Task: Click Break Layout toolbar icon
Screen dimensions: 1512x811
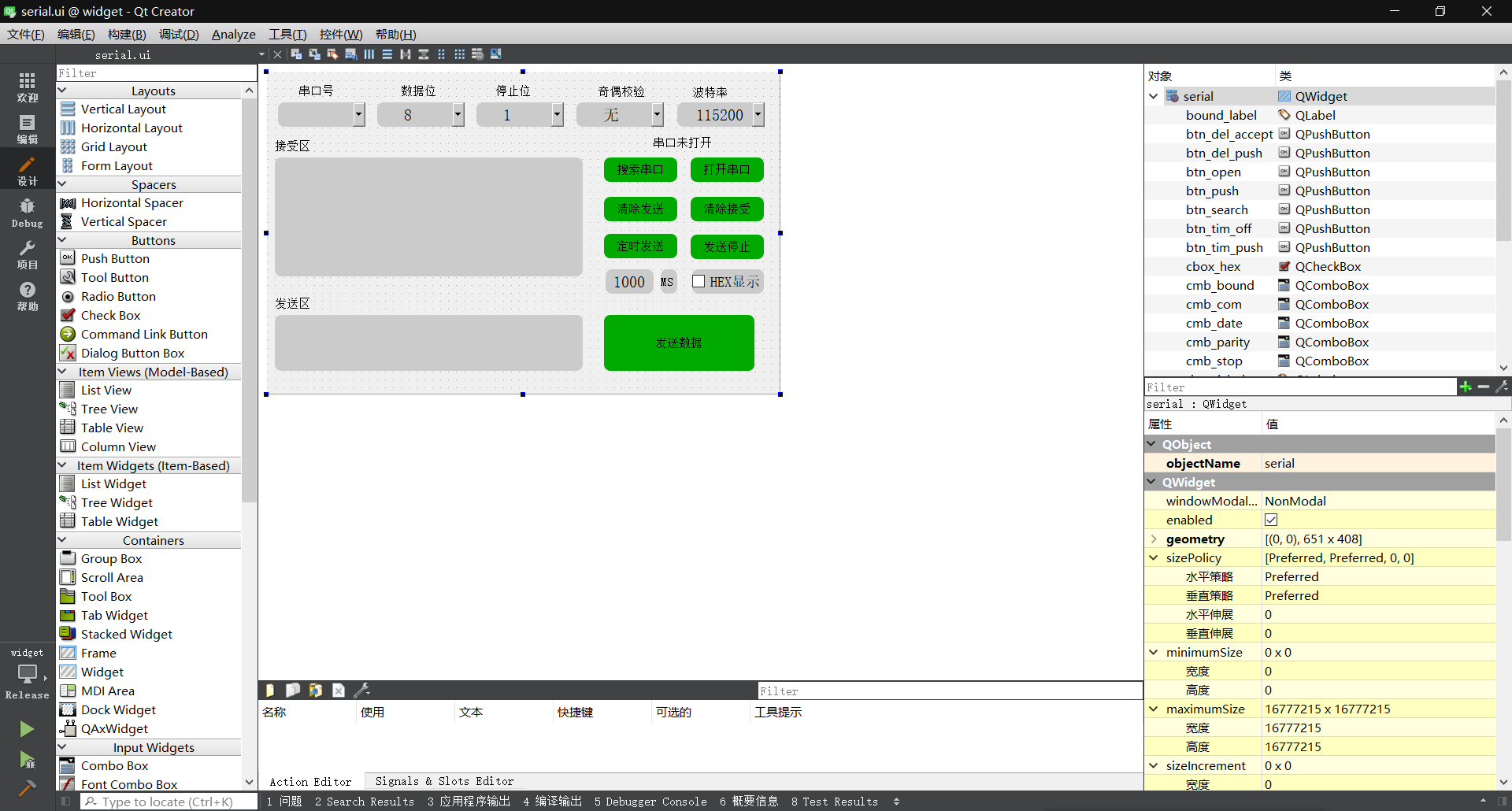Action: 477,54
